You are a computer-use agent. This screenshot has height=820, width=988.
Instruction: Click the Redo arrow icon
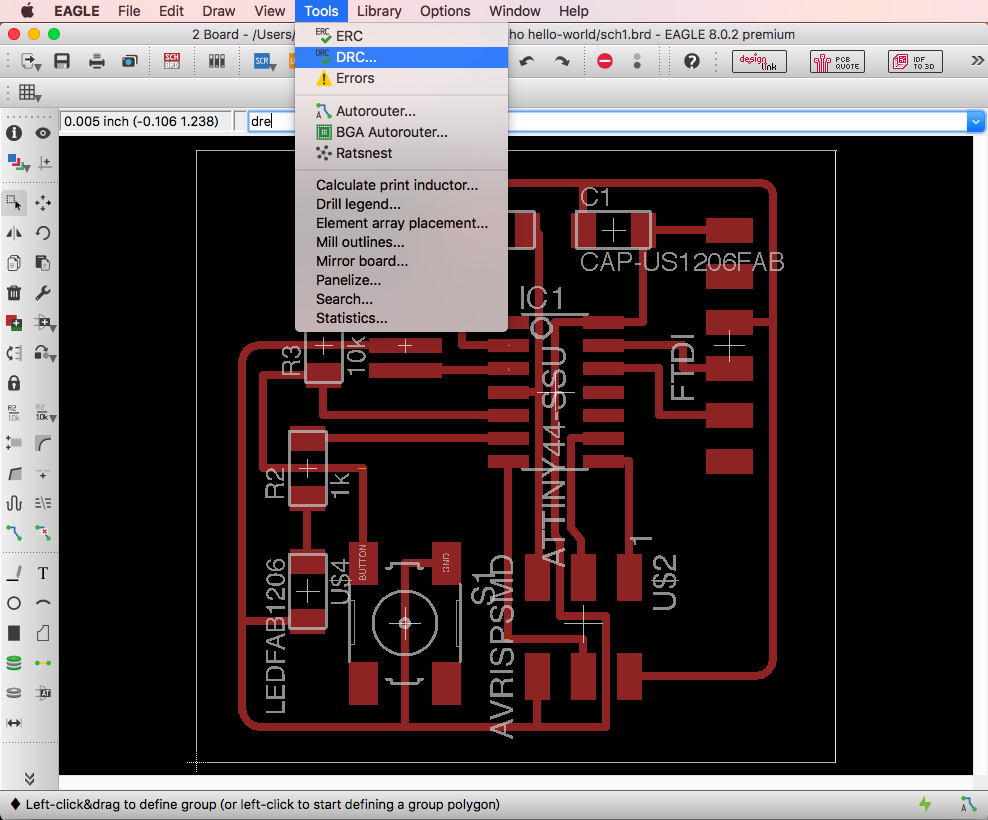(x=561, y=61)
